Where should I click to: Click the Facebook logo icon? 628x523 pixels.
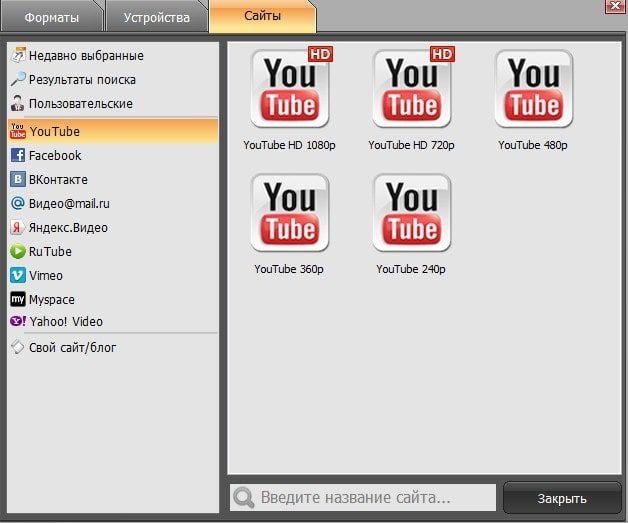pos(18,155)
